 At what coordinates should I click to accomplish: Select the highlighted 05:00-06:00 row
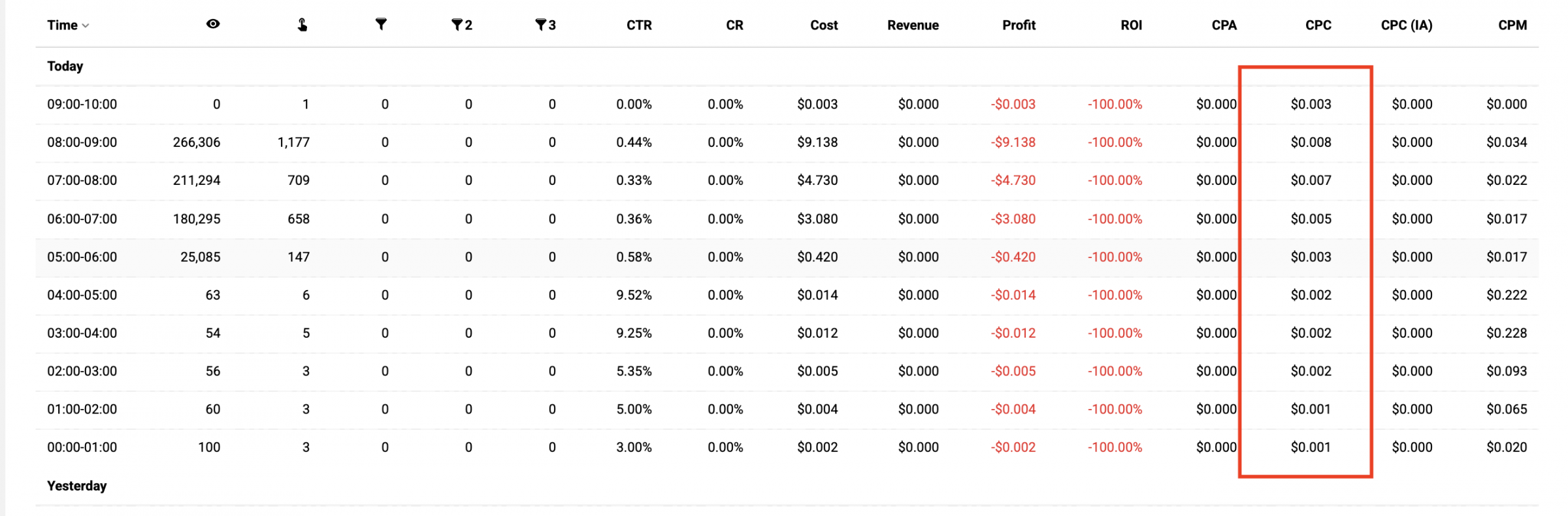[x=787, y=257]
